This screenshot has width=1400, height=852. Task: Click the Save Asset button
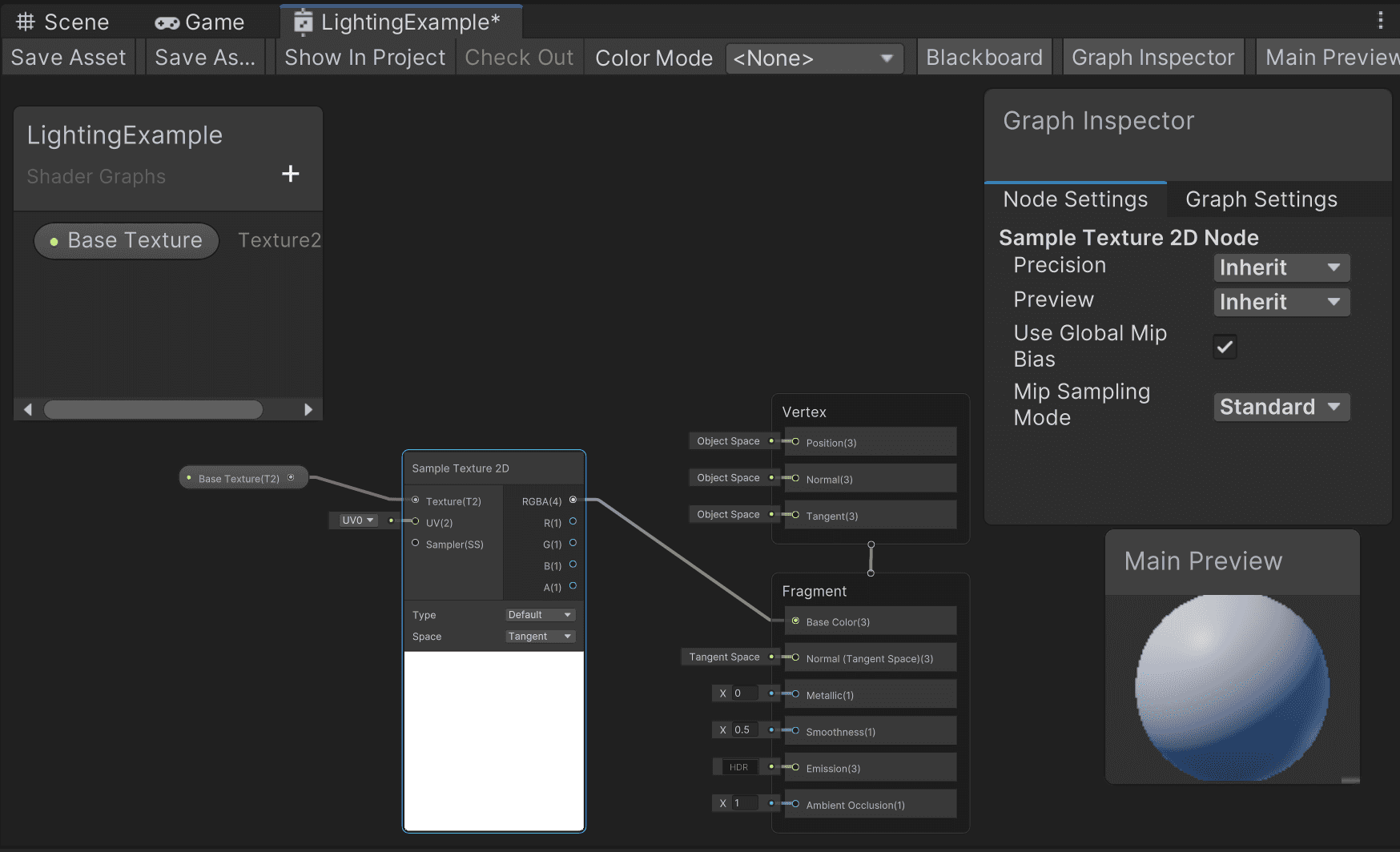[x=69, y=58]
